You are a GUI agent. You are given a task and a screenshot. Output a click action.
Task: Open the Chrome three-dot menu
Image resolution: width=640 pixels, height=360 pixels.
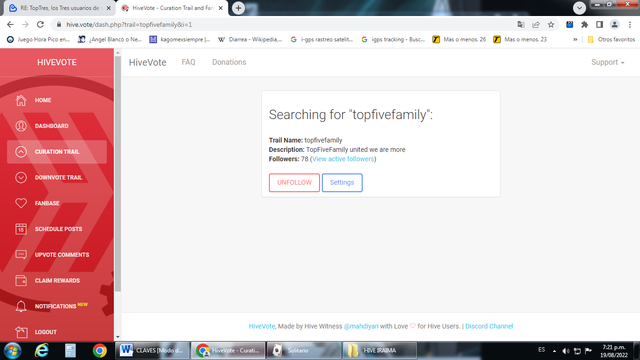[630, 24]
